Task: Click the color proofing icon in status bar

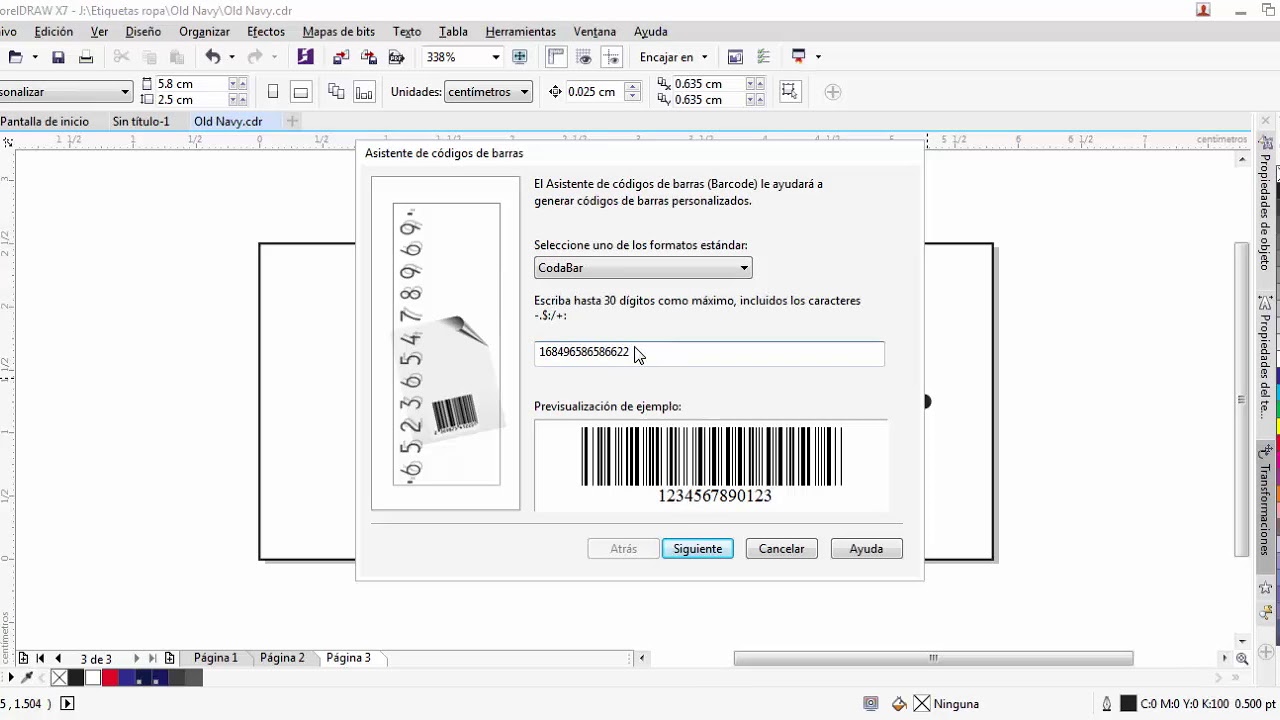Action: pos(871,704)
